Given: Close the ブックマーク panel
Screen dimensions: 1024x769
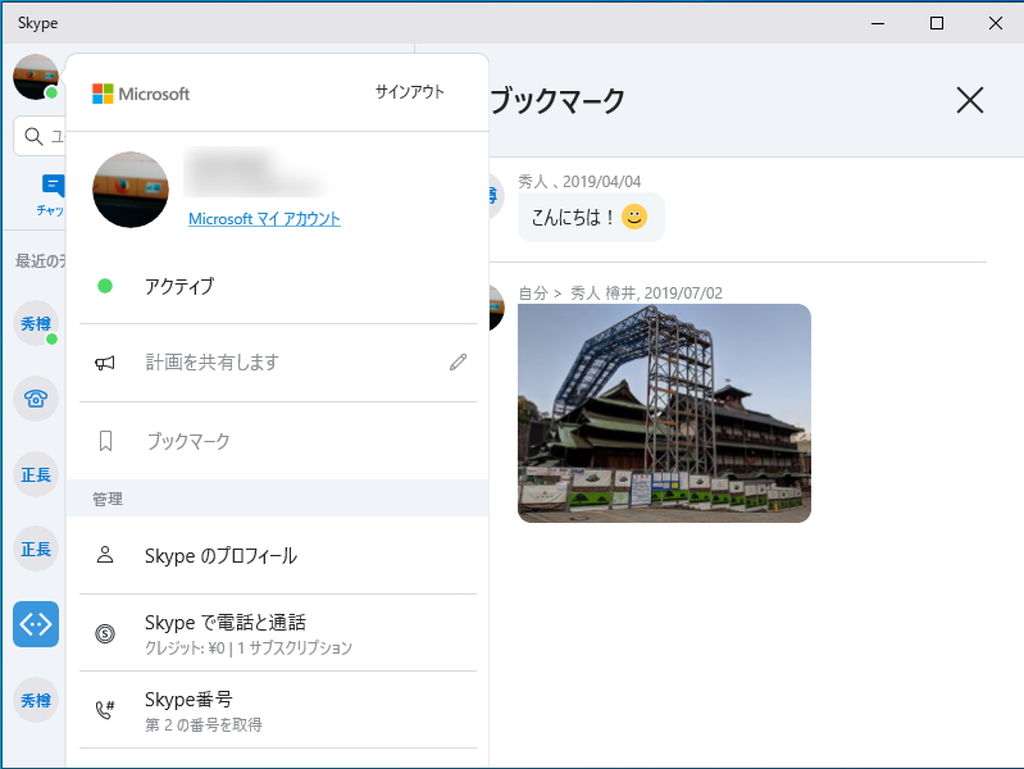Looking at the screenshot, I should (969, 100).
